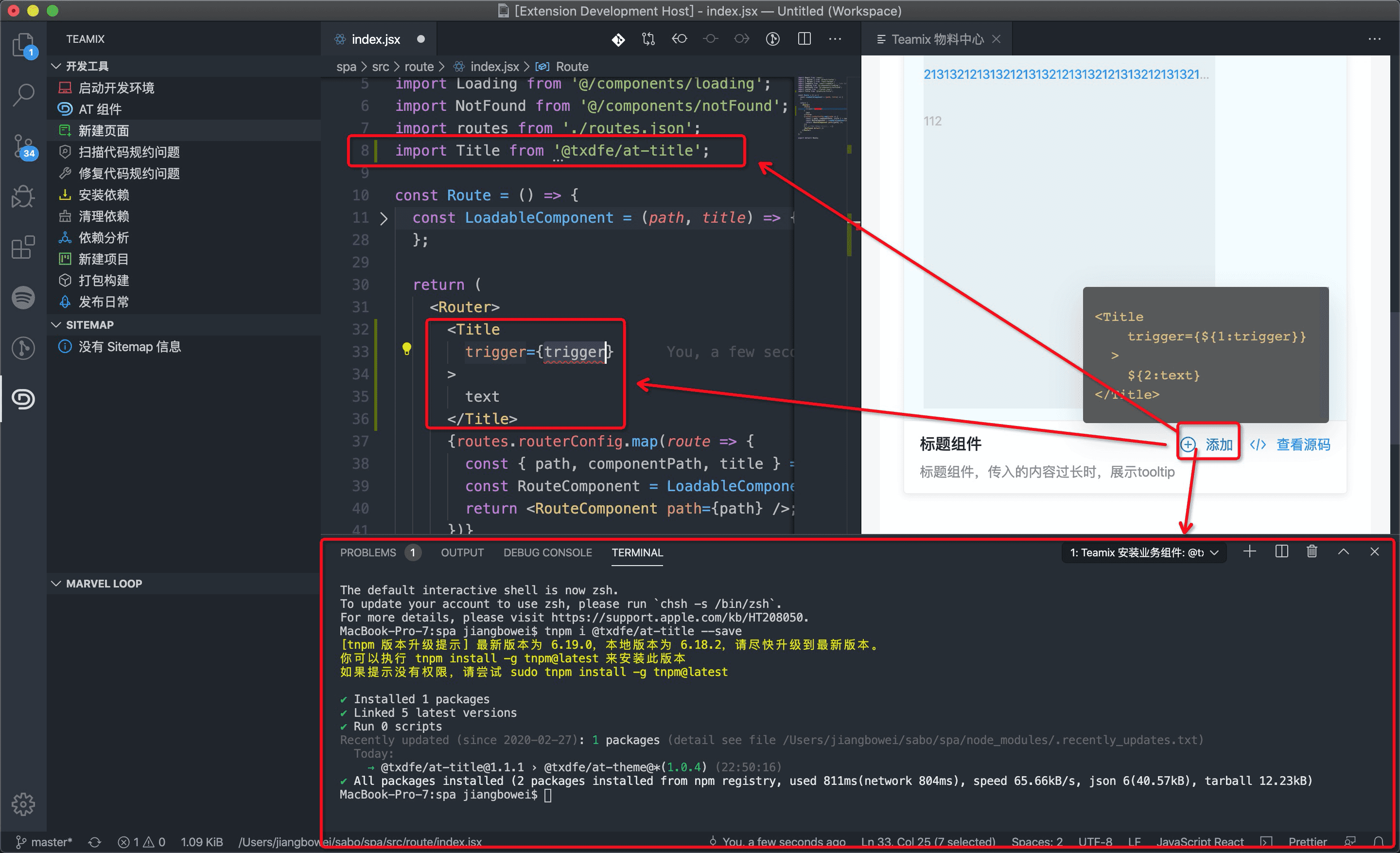Viewport: 1400px width, 853px height.
Task: Open the notifications bell in status bar
Action: 1379,842
